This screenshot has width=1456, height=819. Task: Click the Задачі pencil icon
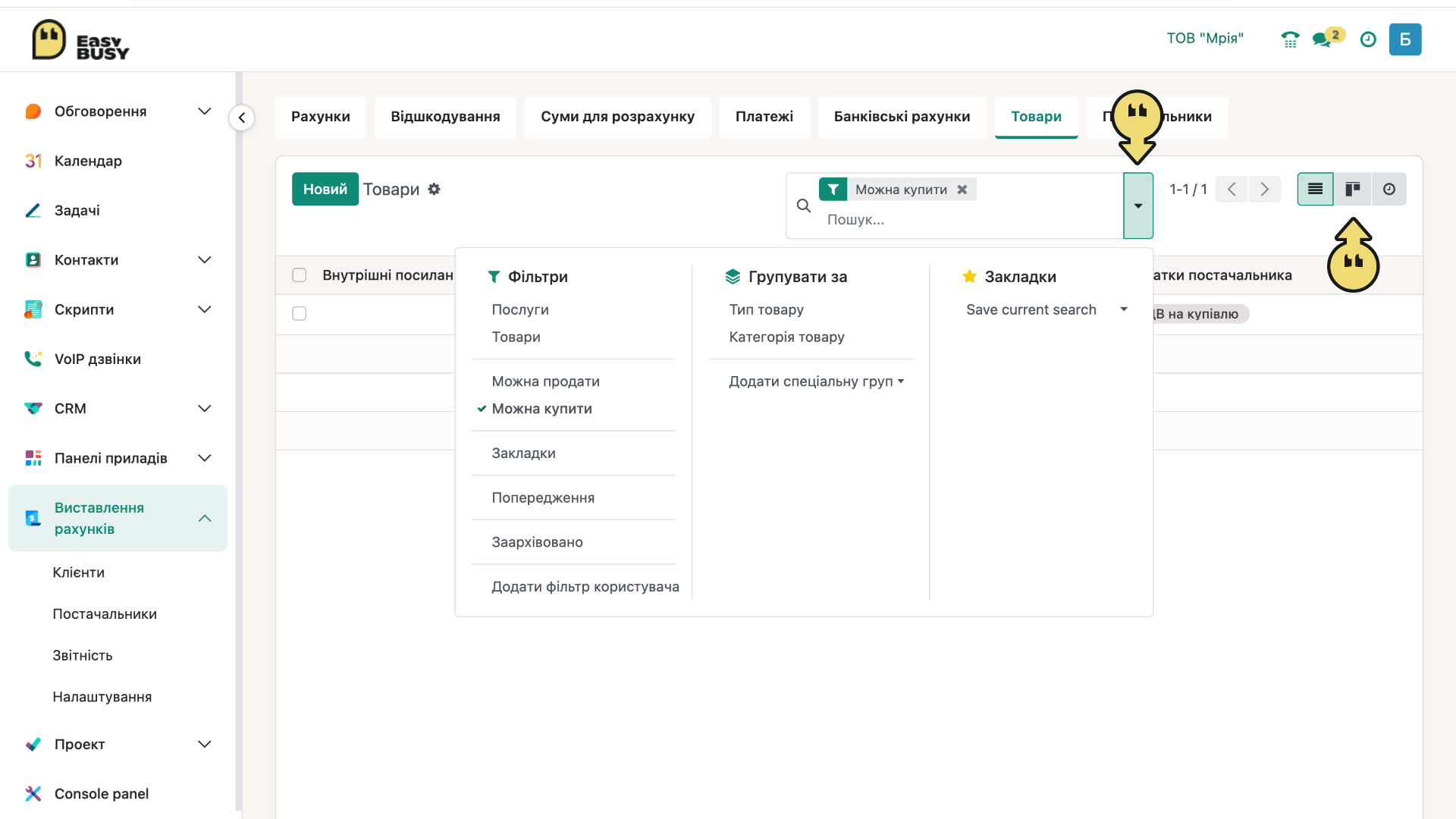coord(33,210)
